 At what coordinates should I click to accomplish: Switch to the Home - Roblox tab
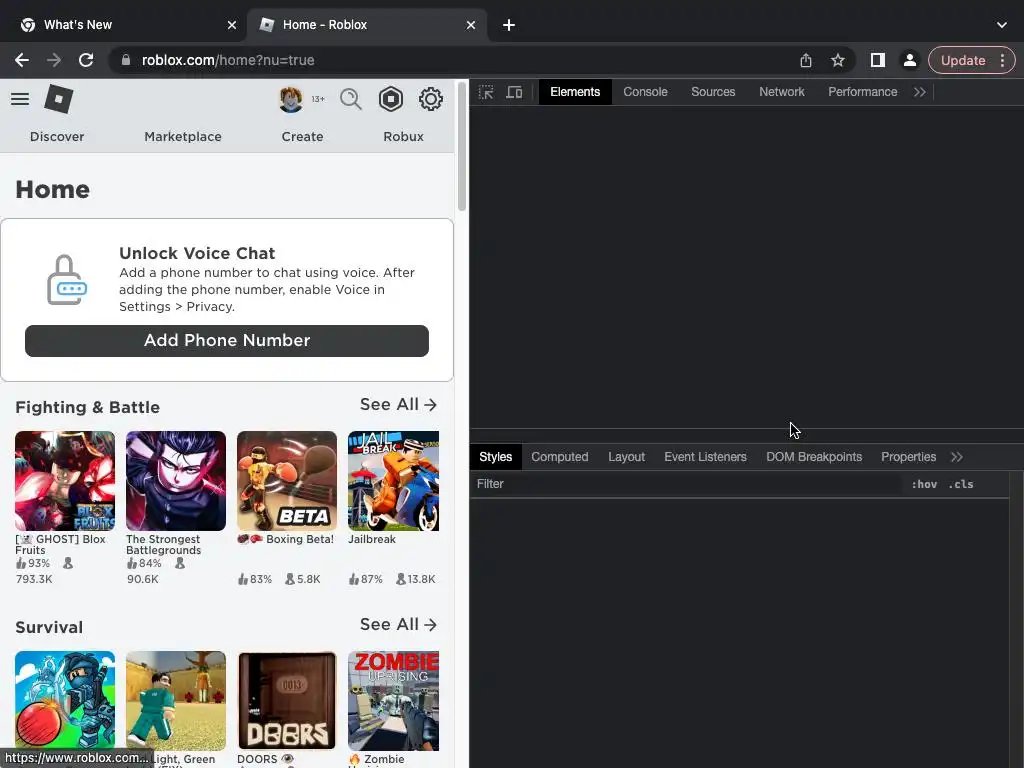click(368, 25)
